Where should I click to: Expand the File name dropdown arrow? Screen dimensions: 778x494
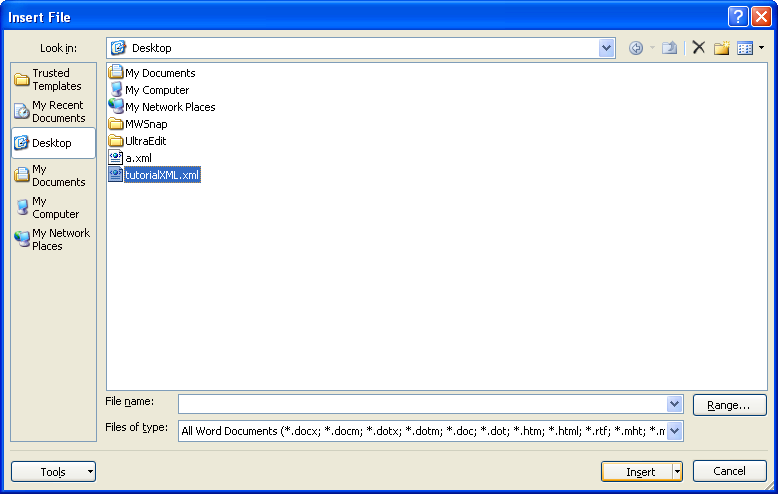point(674,404)
